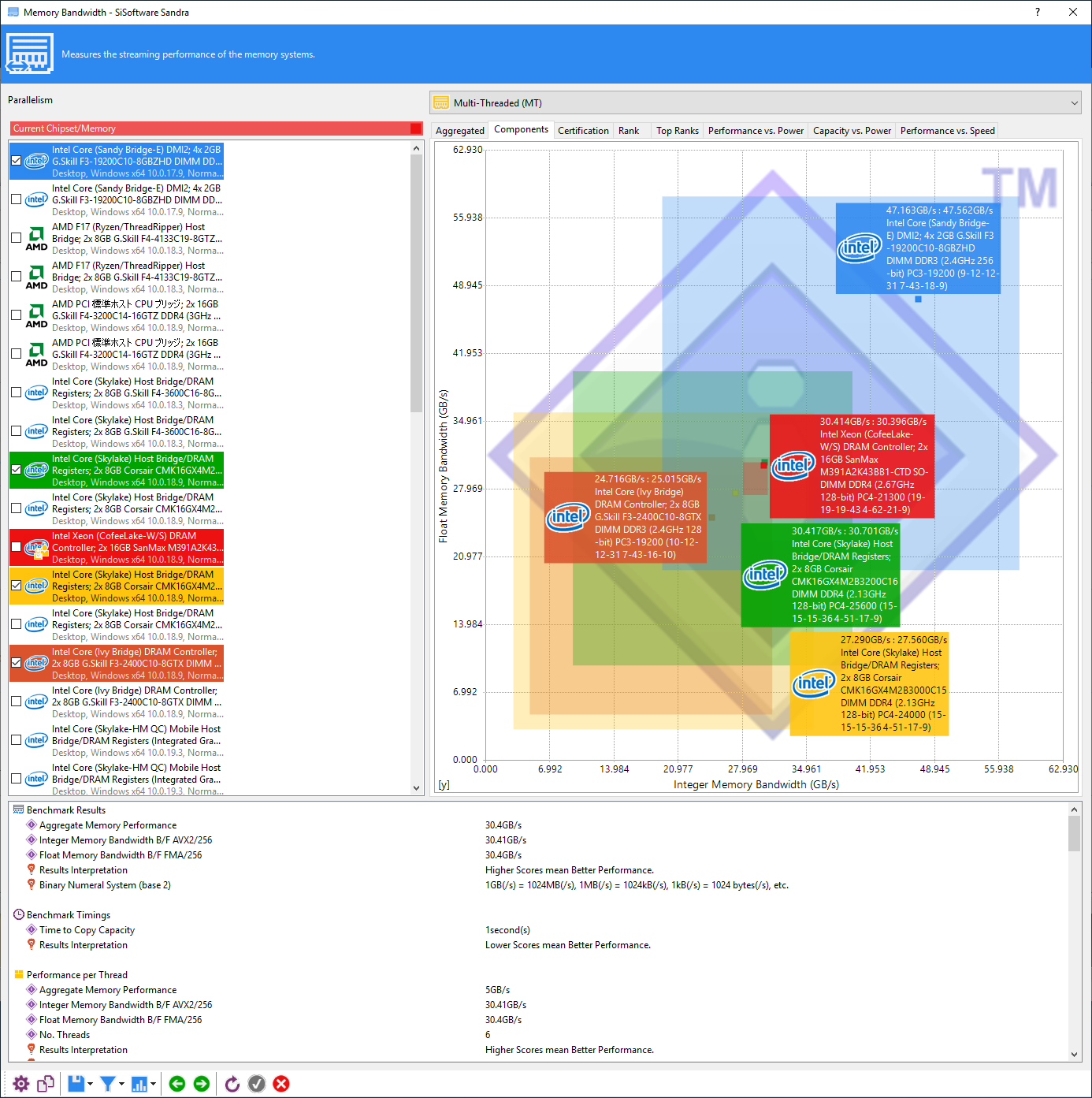Click the pin icon beside Binary Numeral System
Screen dimensions: 1092x1098
click(32, 884)
